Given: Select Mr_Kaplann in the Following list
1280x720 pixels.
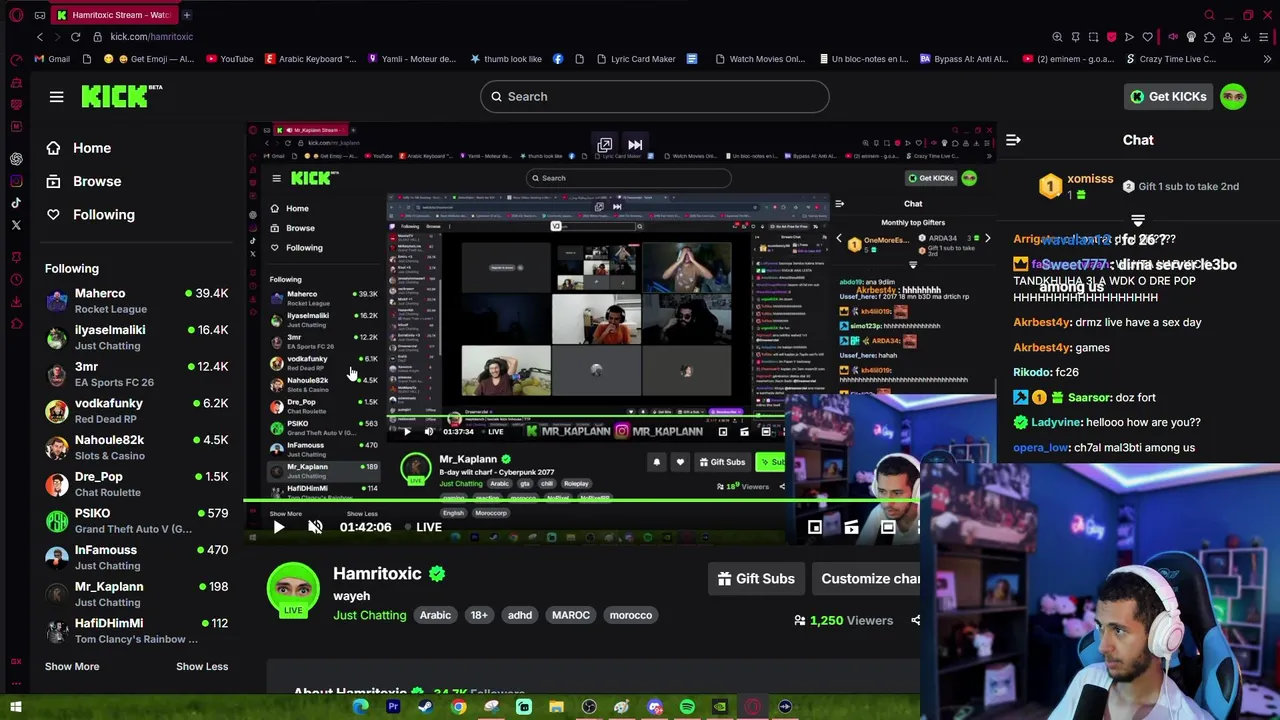Looking at the screenshot, I should click(x=137, y=594).
